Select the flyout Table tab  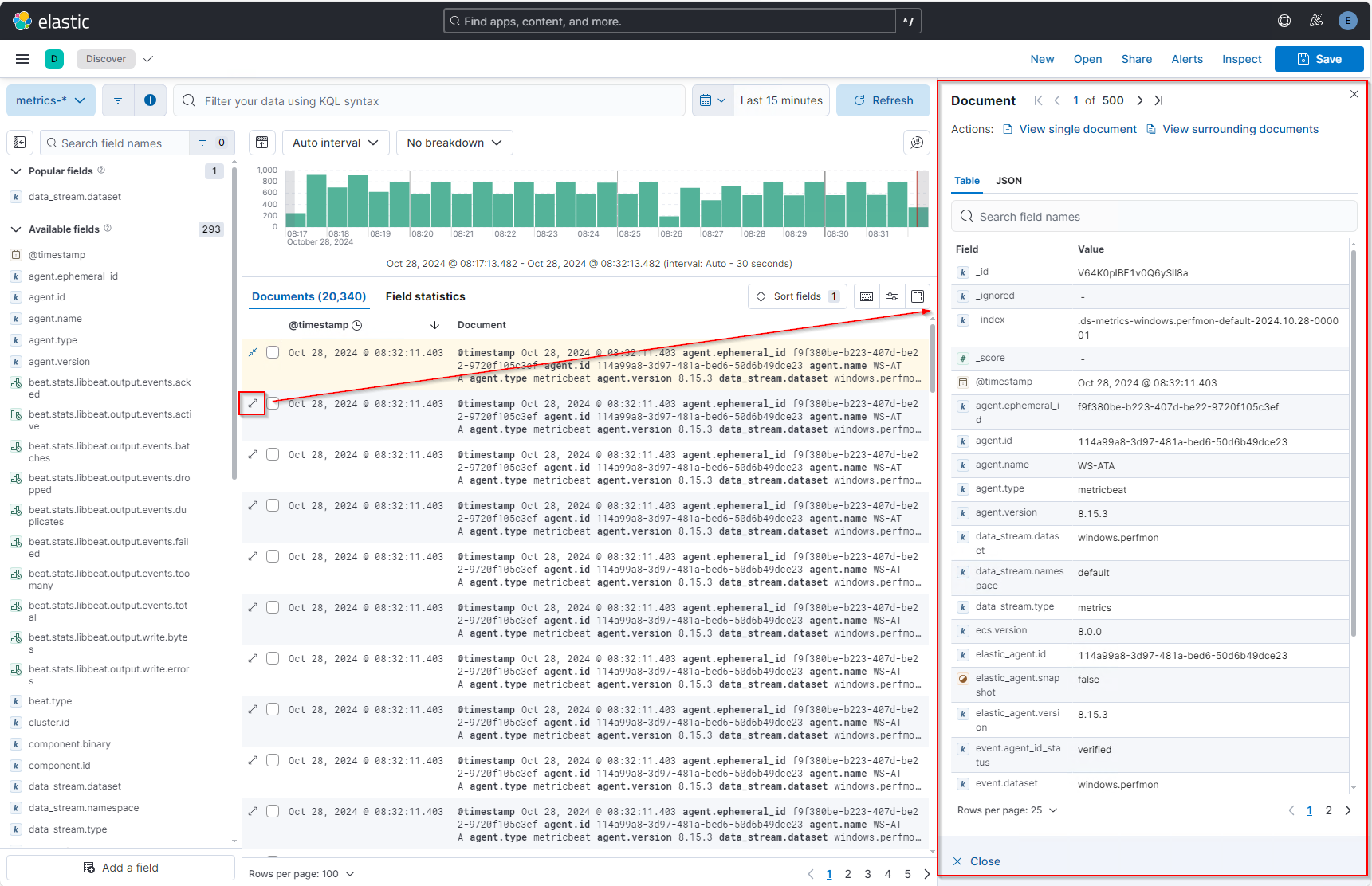(967, 181)
